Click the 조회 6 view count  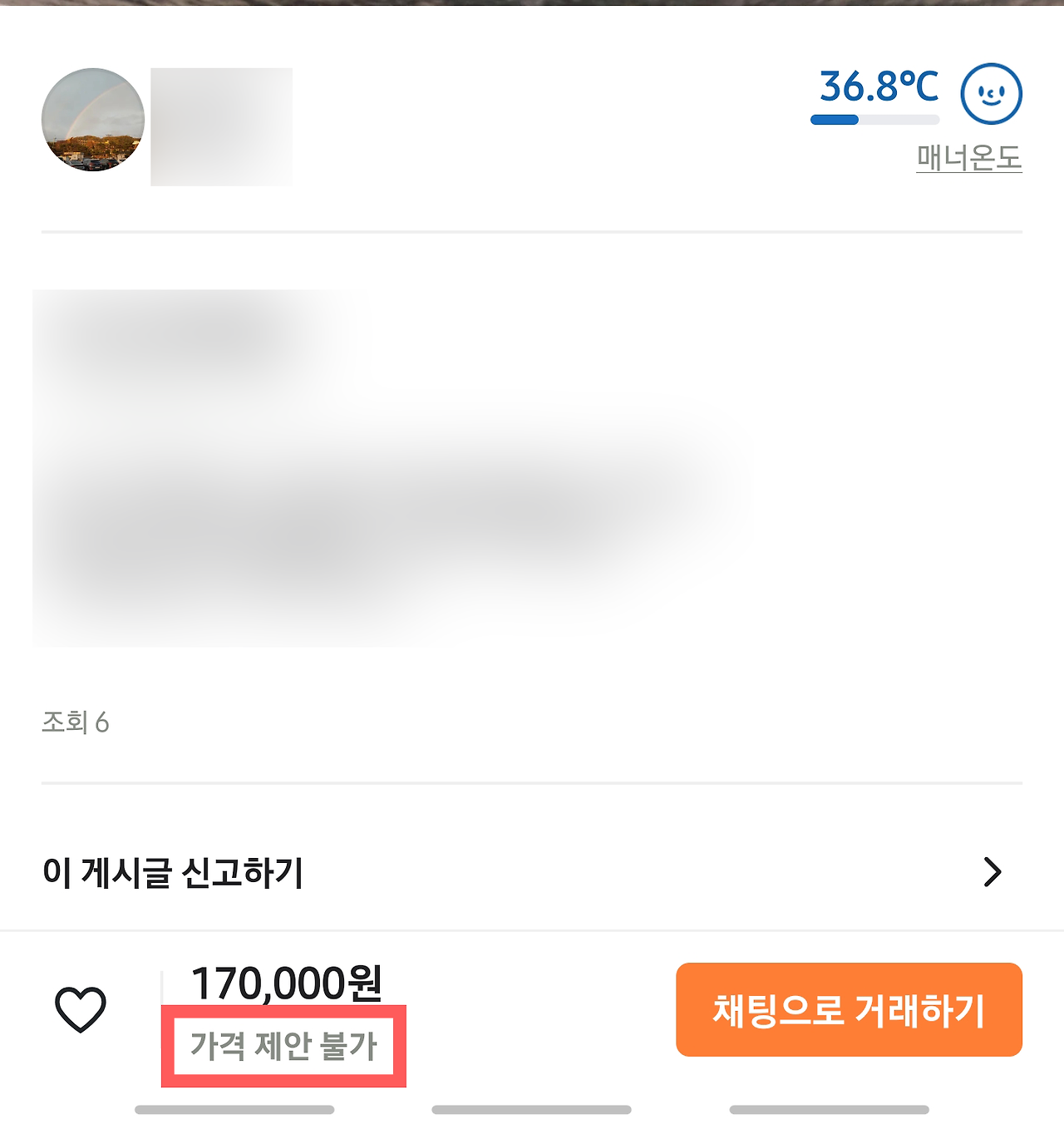coord(76,722)
